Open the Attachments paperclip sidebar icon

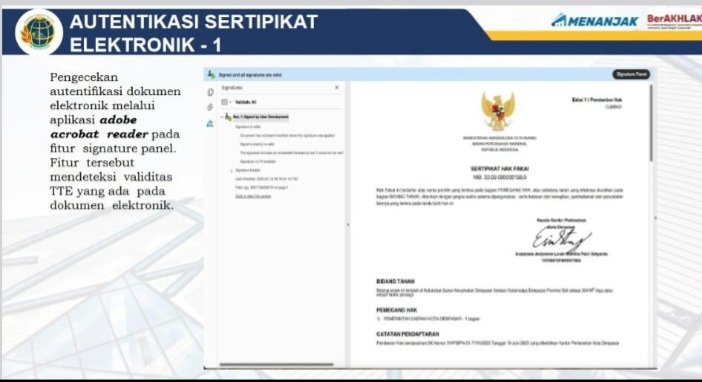click(210, 107)
